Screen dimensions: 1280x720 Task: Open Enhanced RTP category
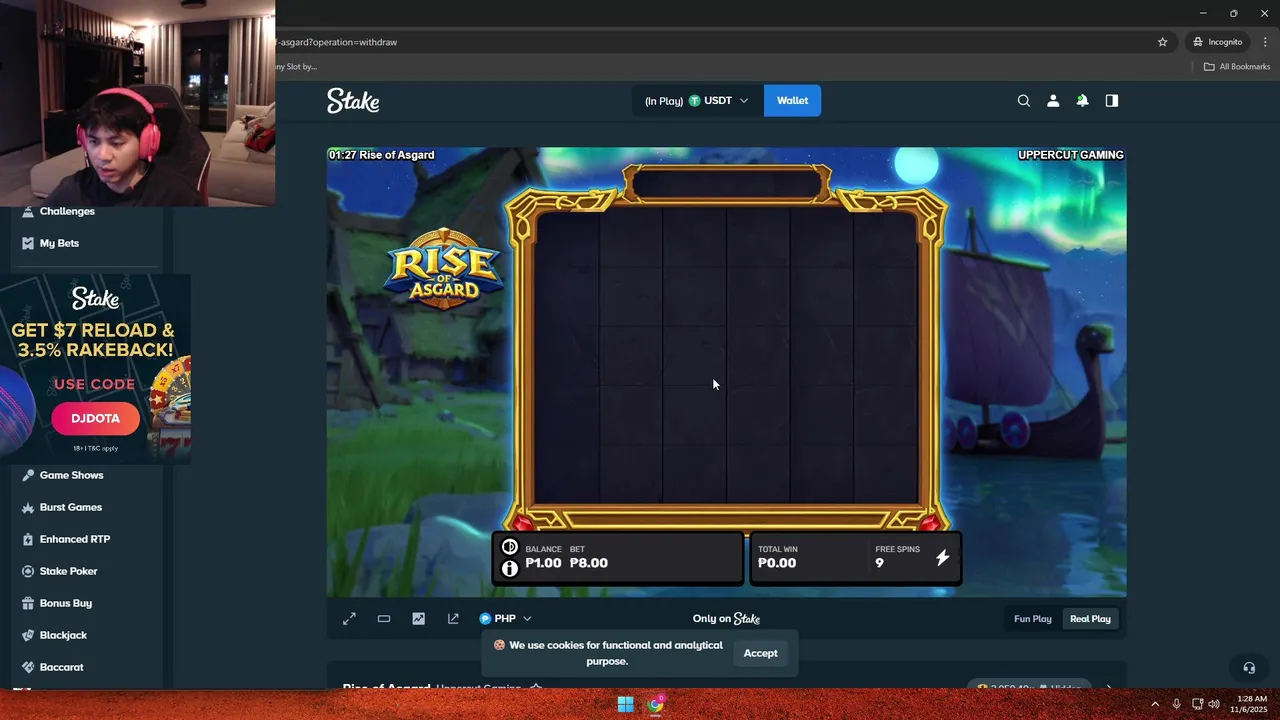[74, 539]
